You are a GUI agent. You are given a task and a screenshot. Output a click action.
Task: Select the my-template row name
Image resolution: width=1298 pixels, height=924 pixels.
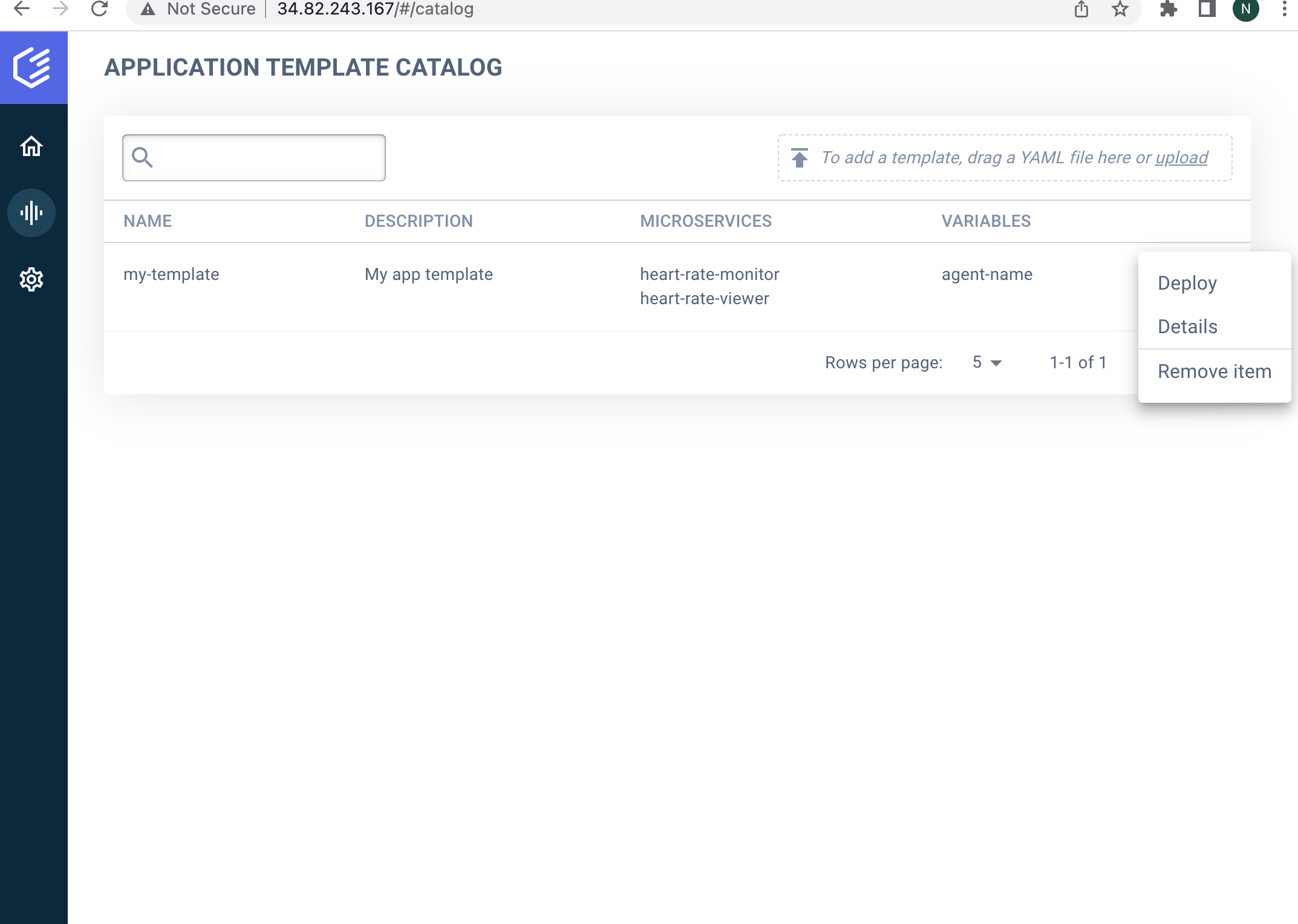(x=171, y=274)
